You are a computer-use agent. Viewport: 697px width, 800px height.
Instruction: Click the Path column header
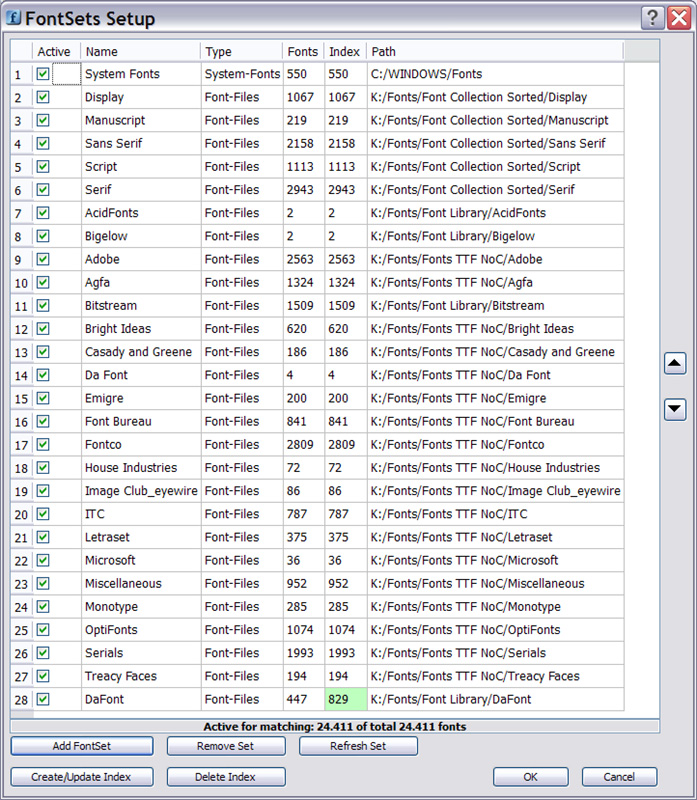point(495,52)
